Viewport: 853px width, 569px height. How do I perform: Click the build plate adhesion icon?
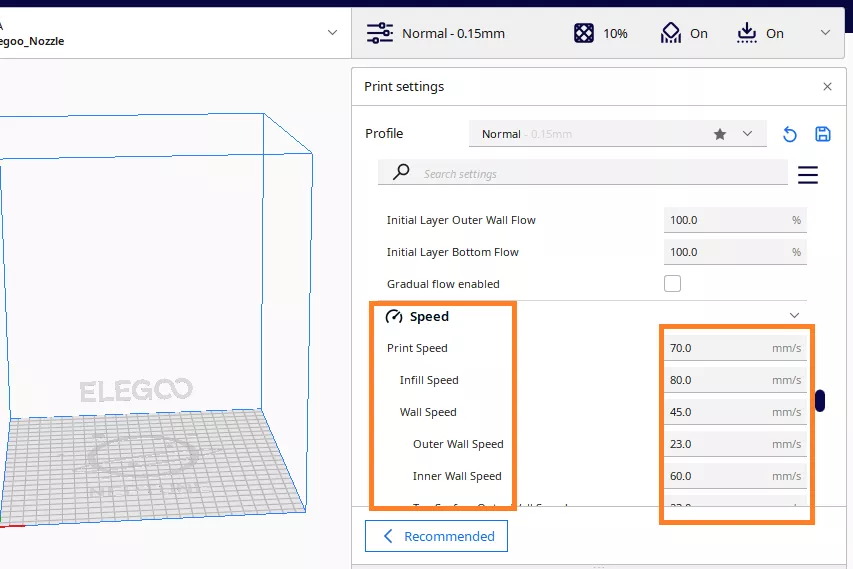[747, 33]
